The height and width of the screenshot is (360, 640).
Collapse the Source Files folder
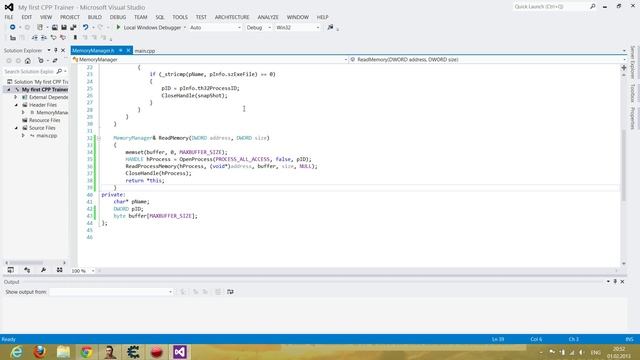(x=16, y=128)
